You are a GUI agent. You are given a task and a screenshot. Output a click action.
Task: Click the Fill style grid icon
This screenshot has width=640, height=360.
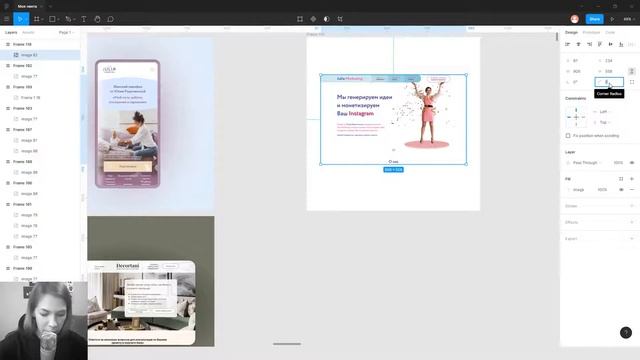coord(621,179)
